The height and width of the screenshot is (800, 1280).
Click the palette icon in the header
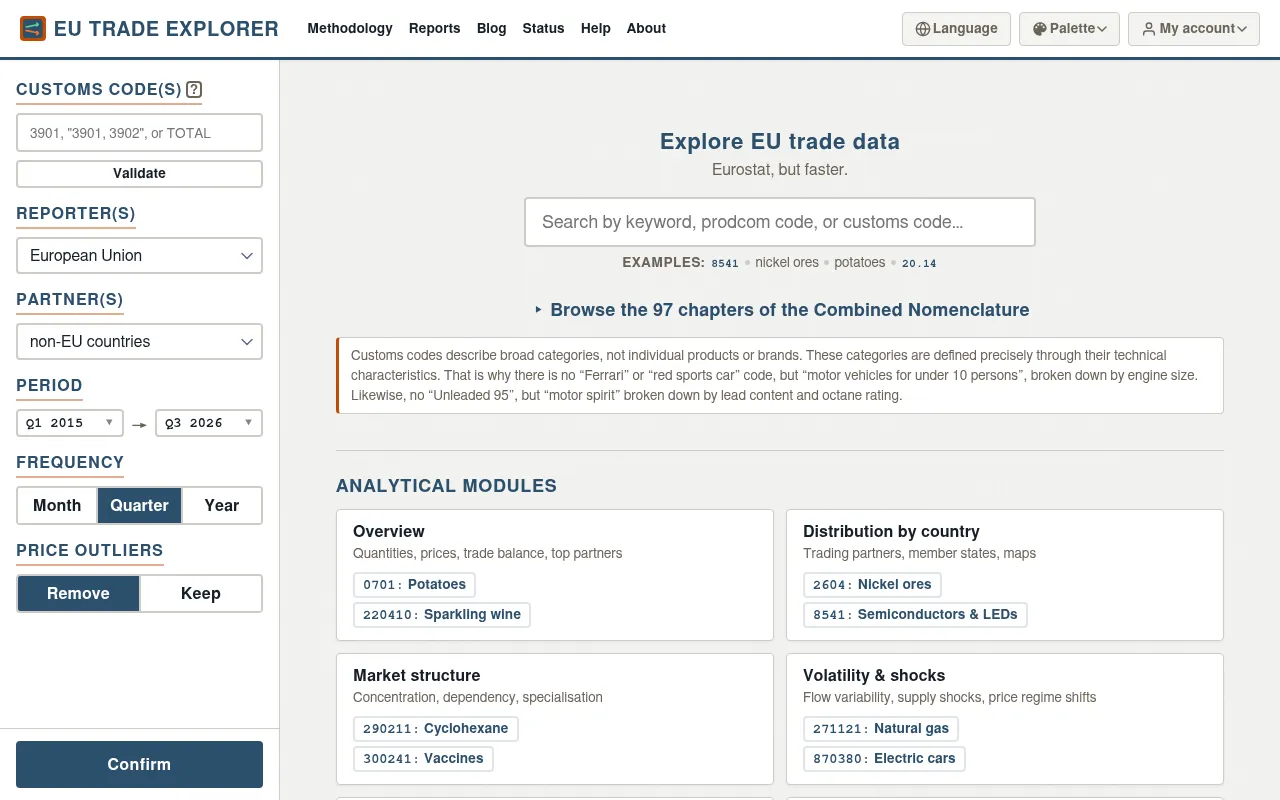coord(1040,29)
